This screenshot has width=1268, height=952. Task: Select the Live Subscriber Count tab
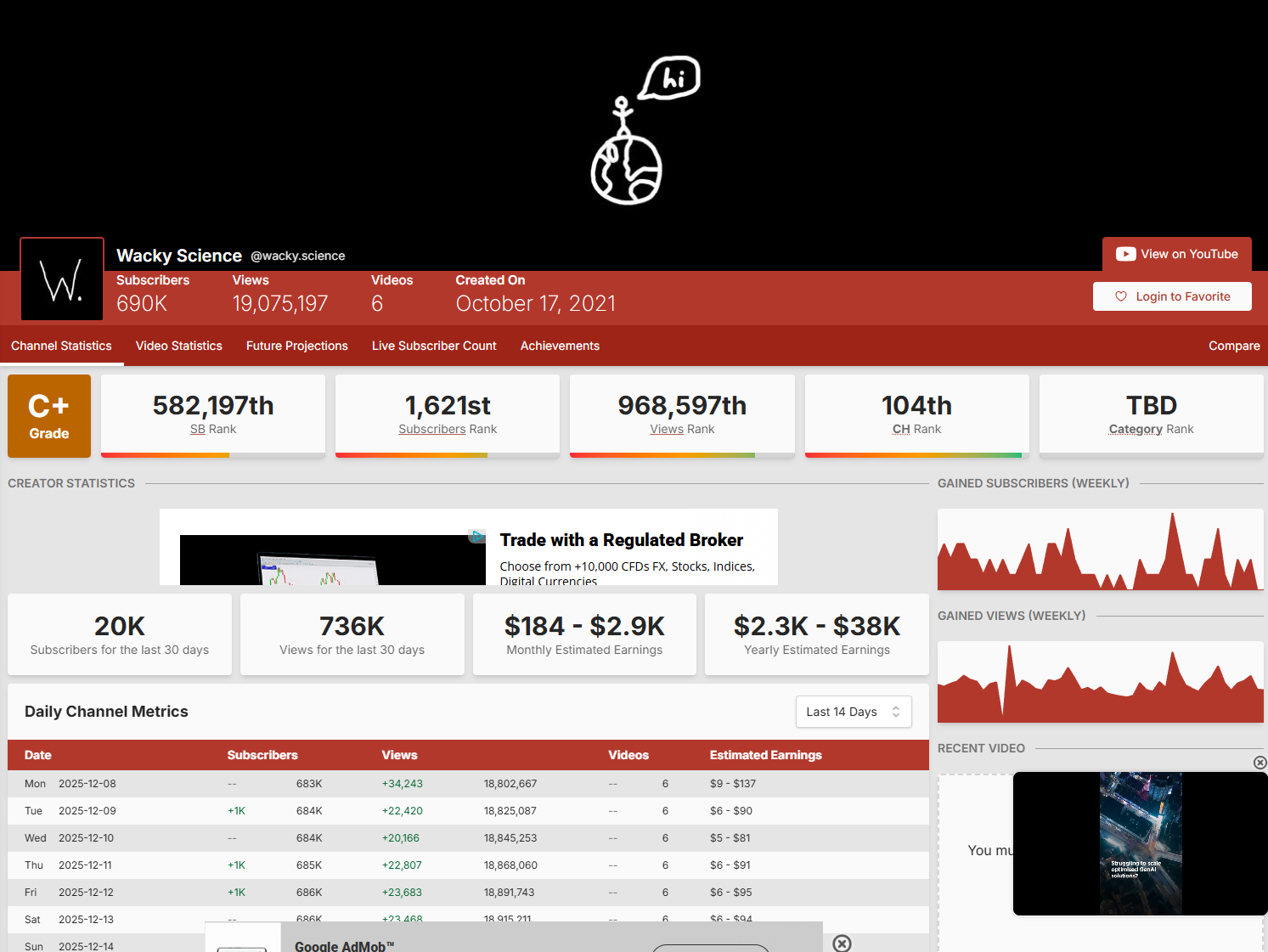433,346
